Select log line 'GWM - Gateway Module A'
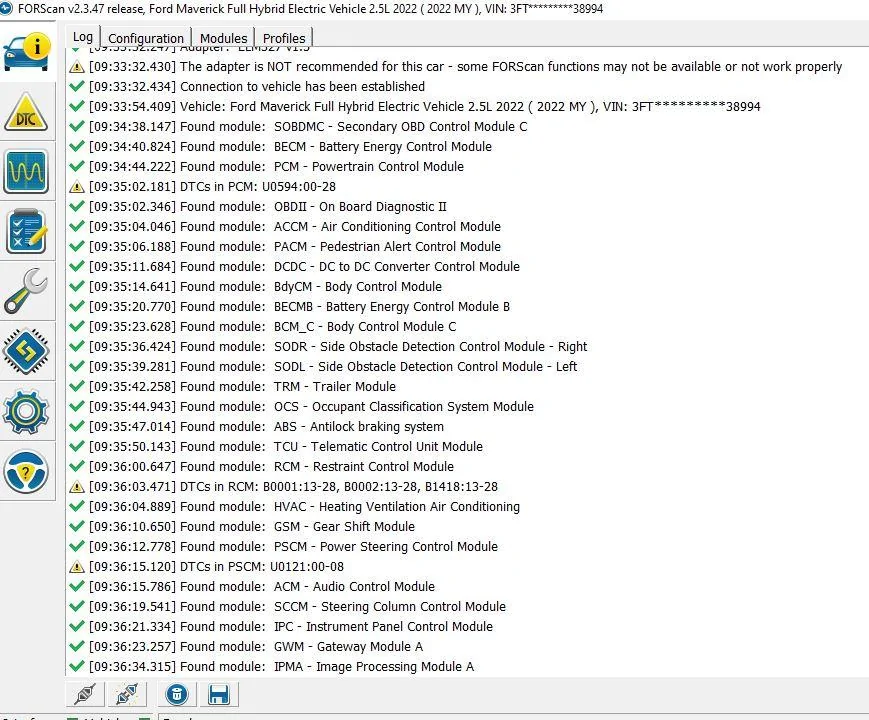Screen dimensions: 869x720 [x=256, y=646]
